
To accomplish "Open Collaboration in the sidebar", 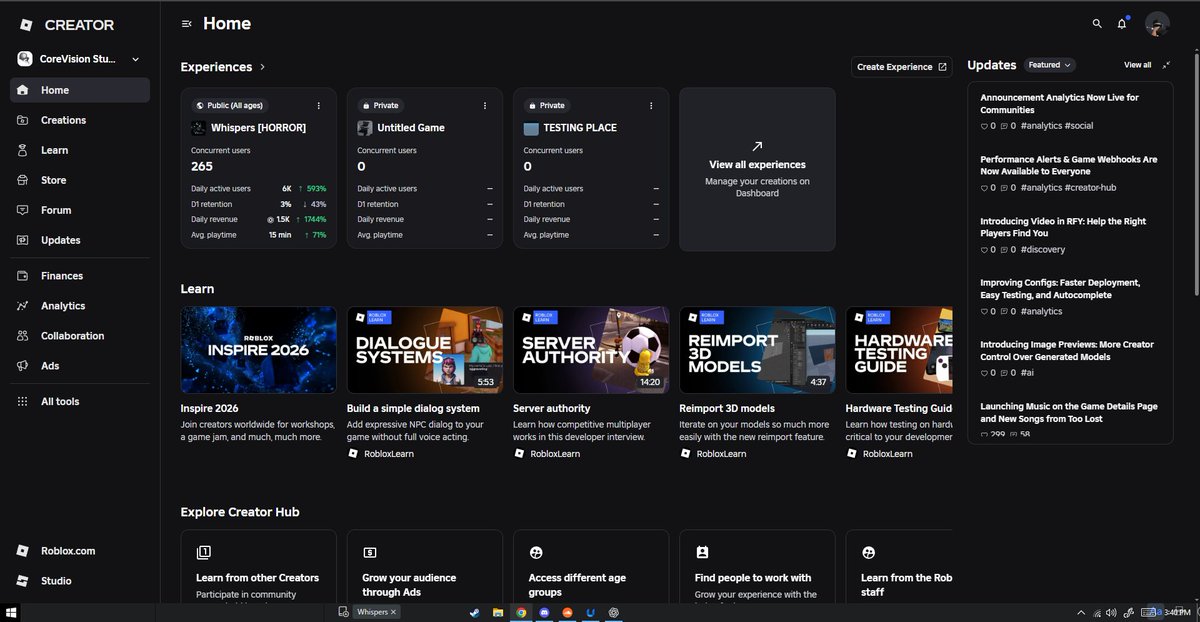I will pyautogui.click(x=80, y=336).
